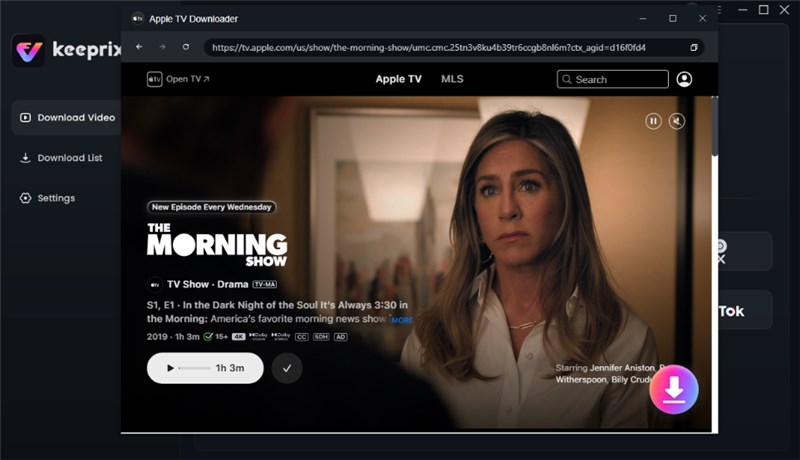800x460 pixels.
Task: Play episode with the 1h 3m button
Action: (x=205, y=368)
